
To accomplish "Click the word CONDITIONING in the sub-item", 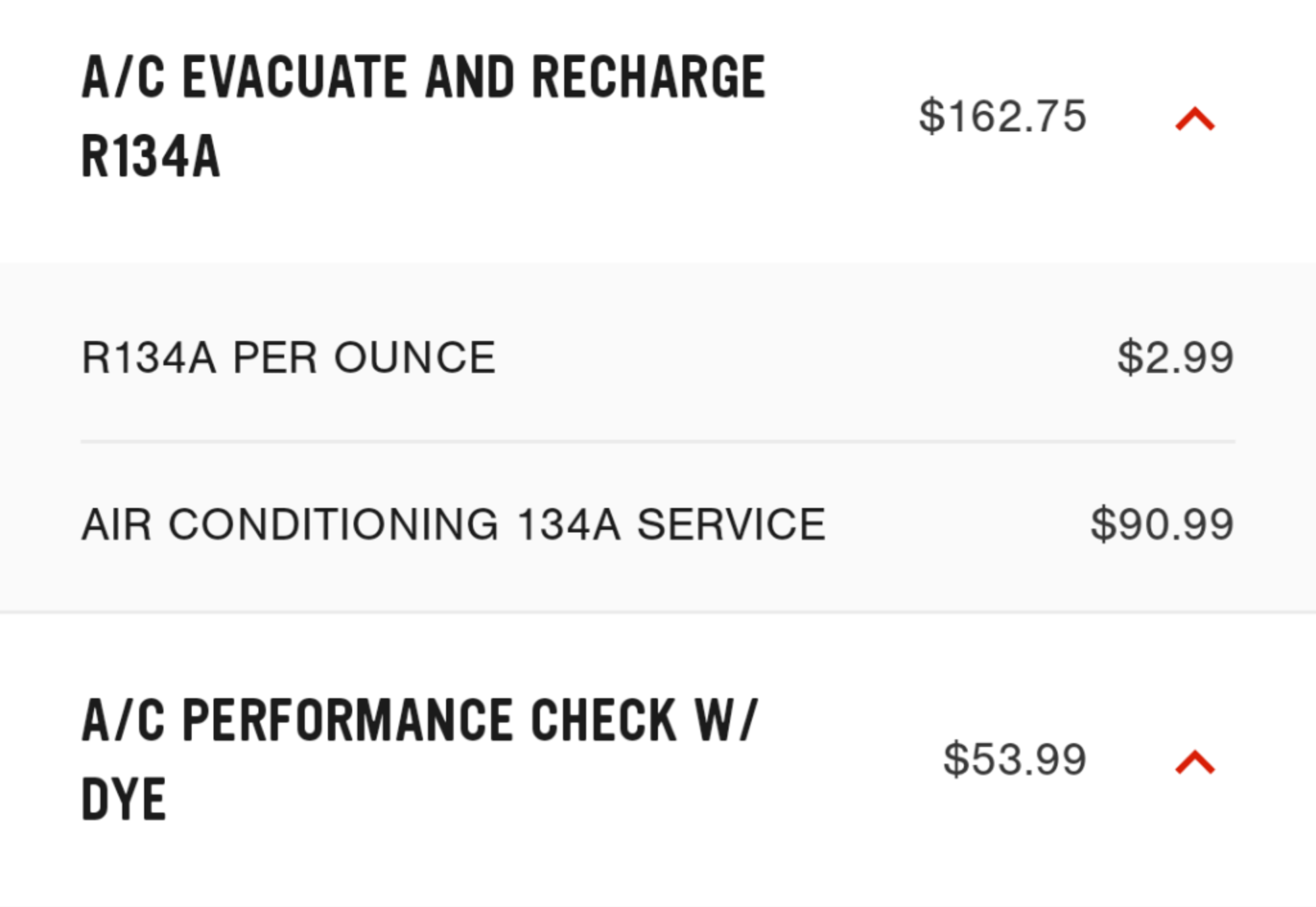I will pyautogui.click(x=334, y=525).
